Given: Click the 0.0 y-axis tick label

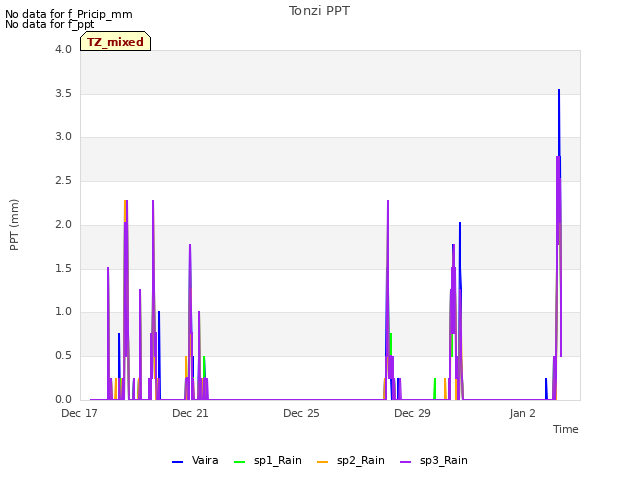Looking at the screenshot, I should coord(63,400).
